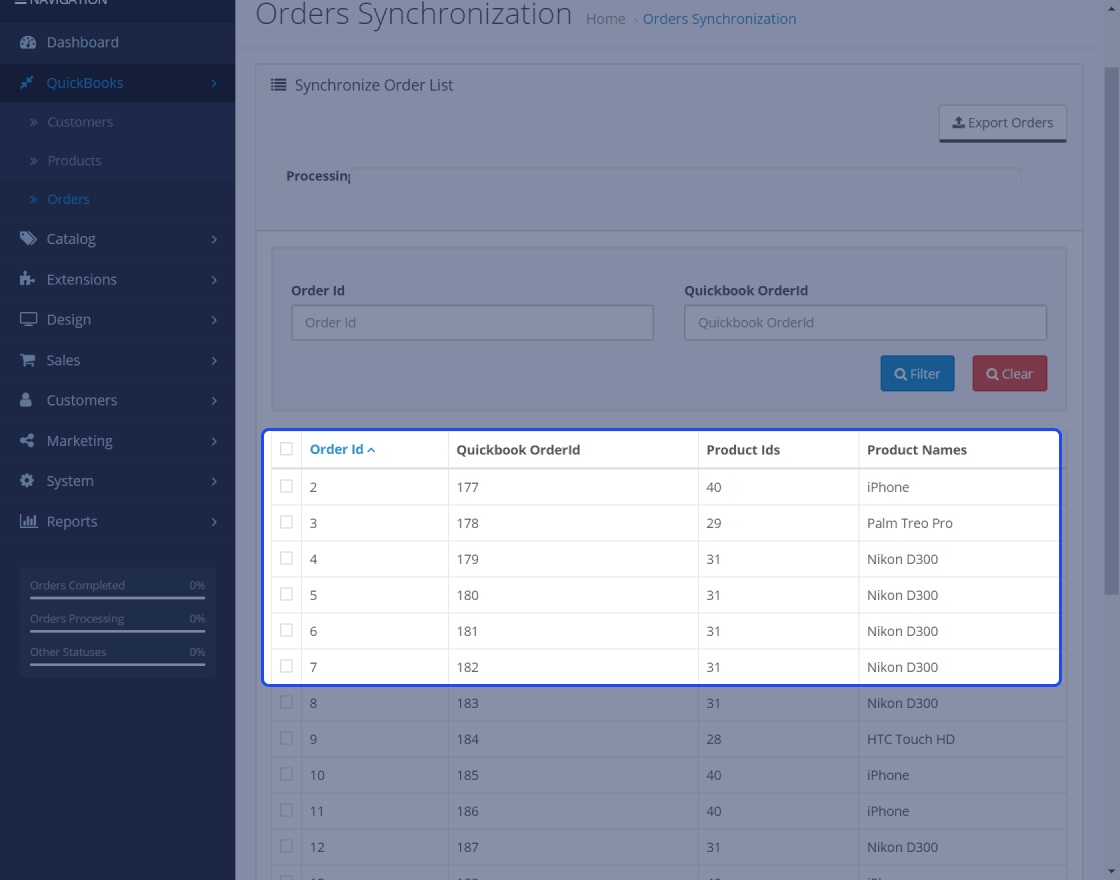The image size is (1120, 880).
Task: Expand the Customers menu chevron
Action: 214,401
